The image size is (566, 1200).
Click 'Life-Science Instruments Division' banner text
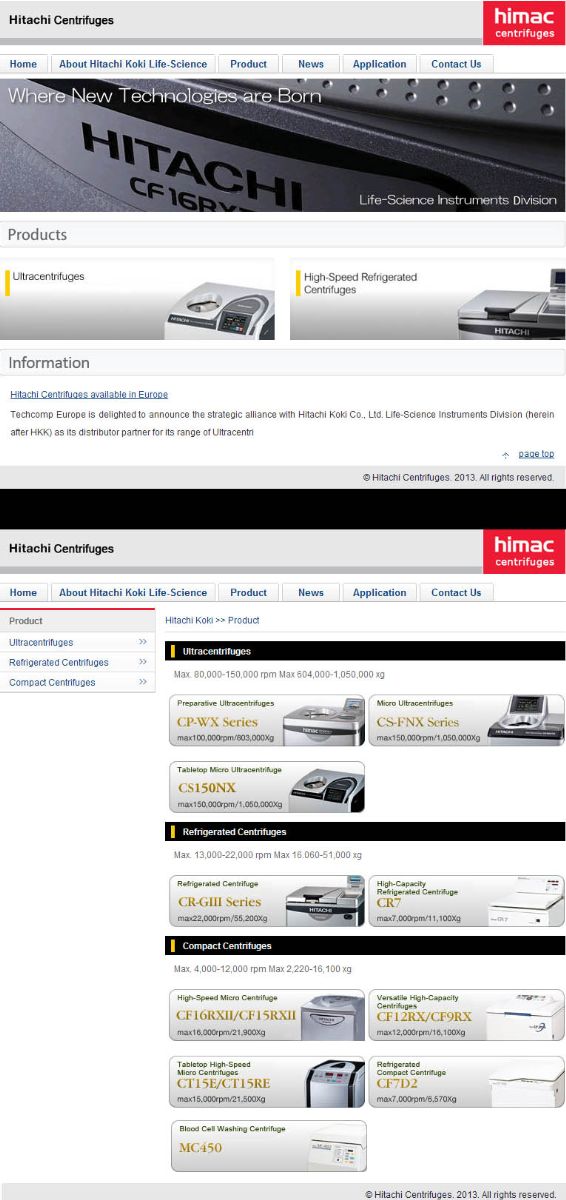pos(458,200)
